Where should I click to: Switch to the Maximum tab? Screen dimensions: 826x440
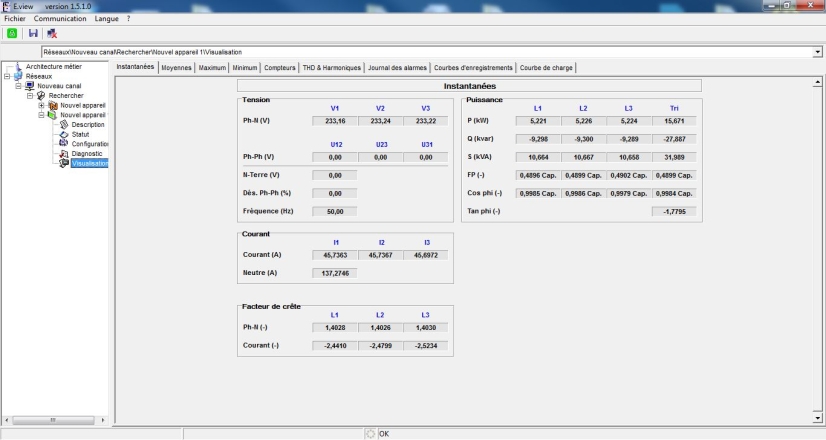pyautogui.click(x=212, y=68)
